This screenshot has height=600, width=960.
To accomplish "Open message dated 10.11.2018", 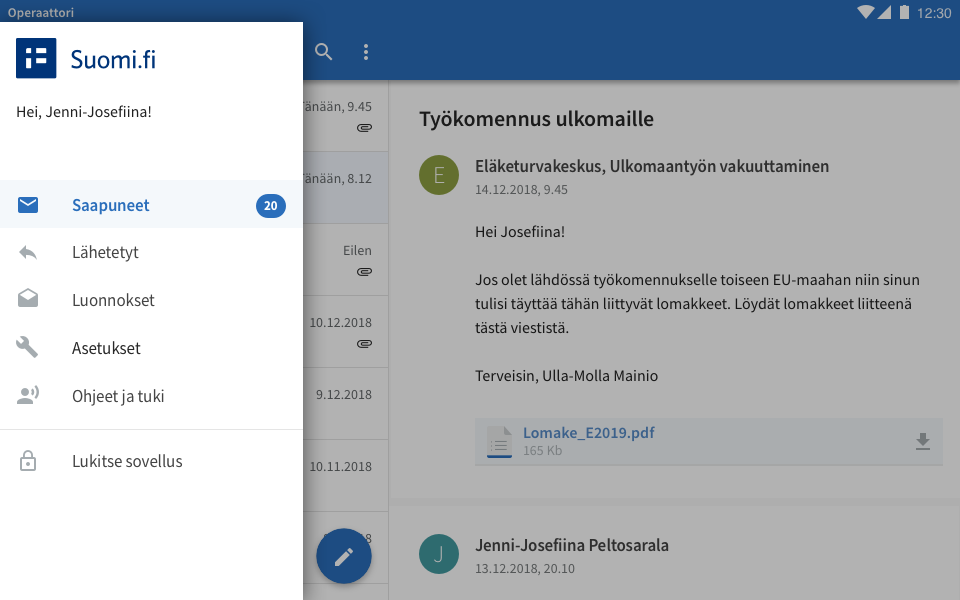I will (346, 476).
